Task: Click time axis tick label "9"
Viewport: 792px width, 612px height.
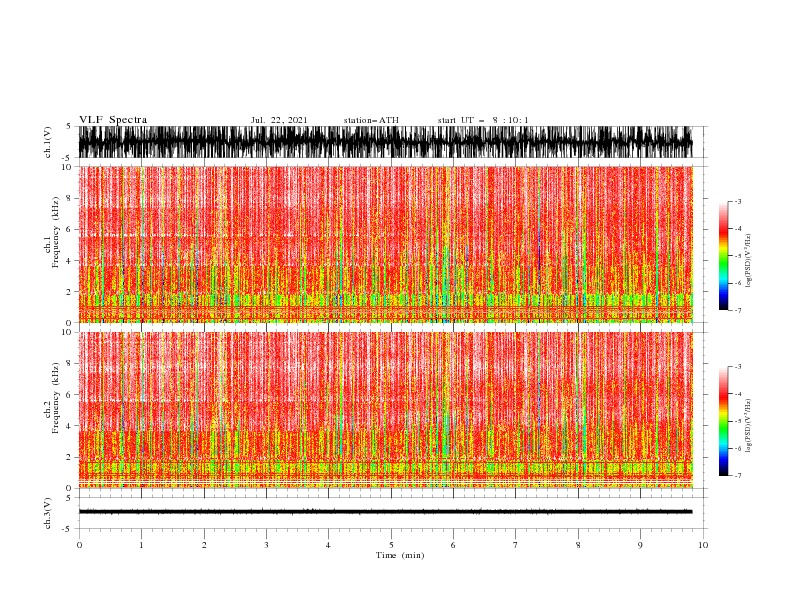Action: click(x=640, y=545)
